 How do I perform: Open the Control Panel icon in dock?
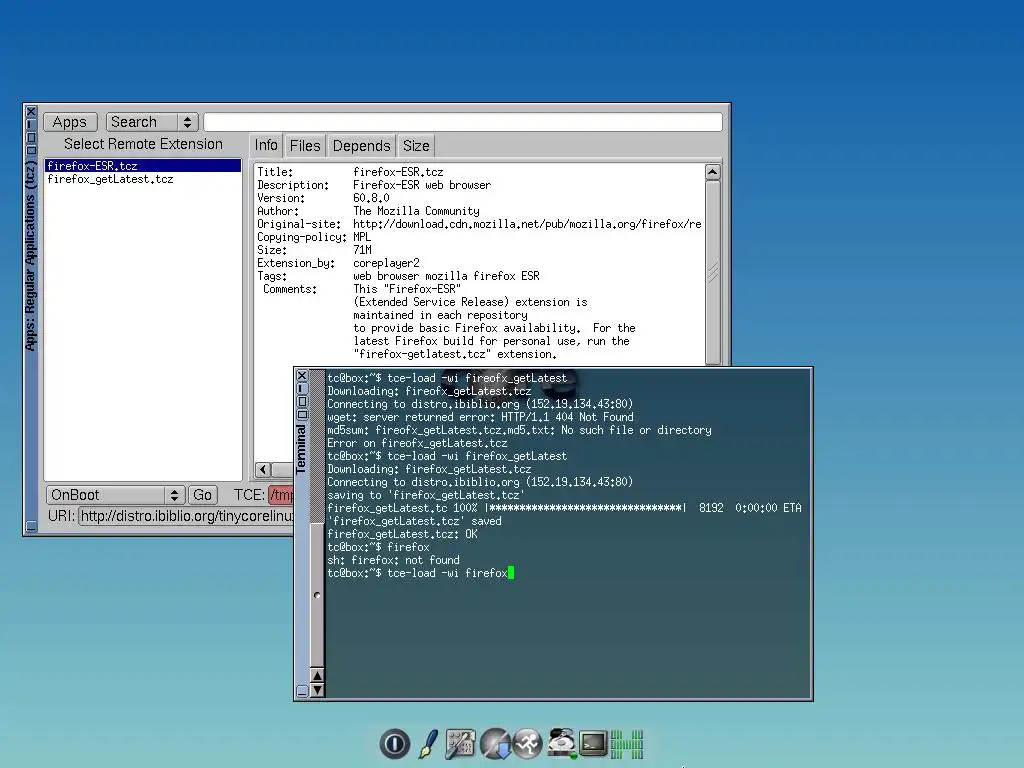[x=460, y=743]
